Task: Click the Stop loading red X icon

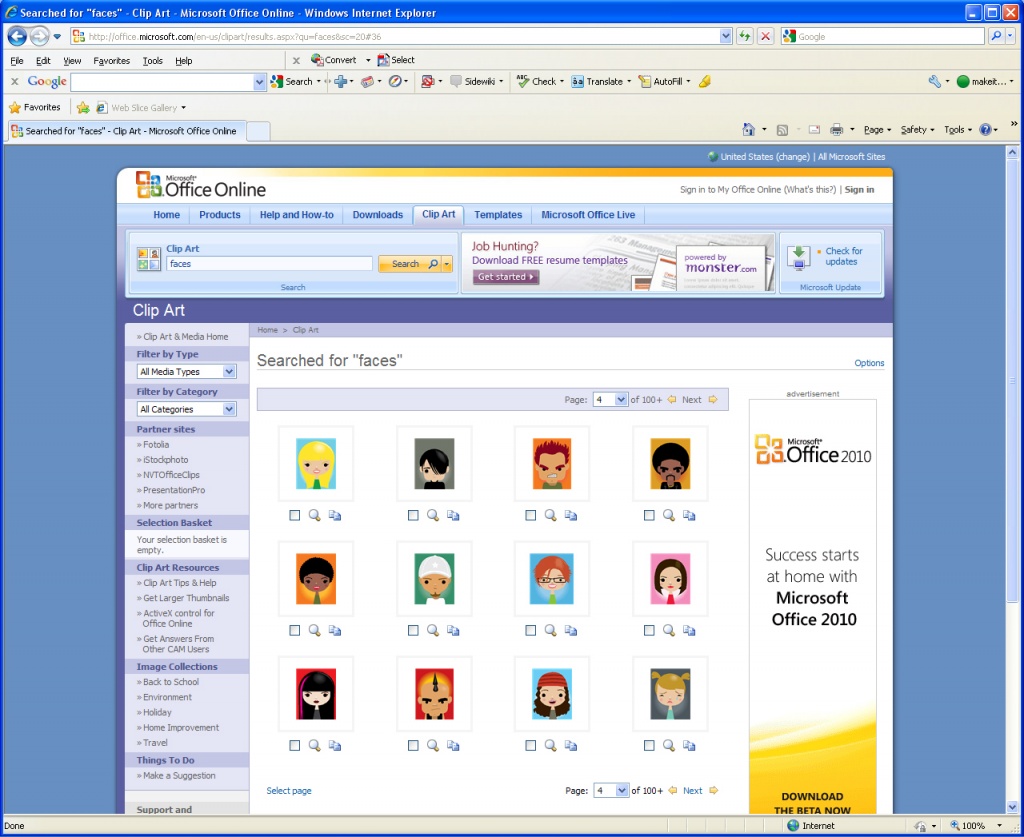Action: click(765, 37)
